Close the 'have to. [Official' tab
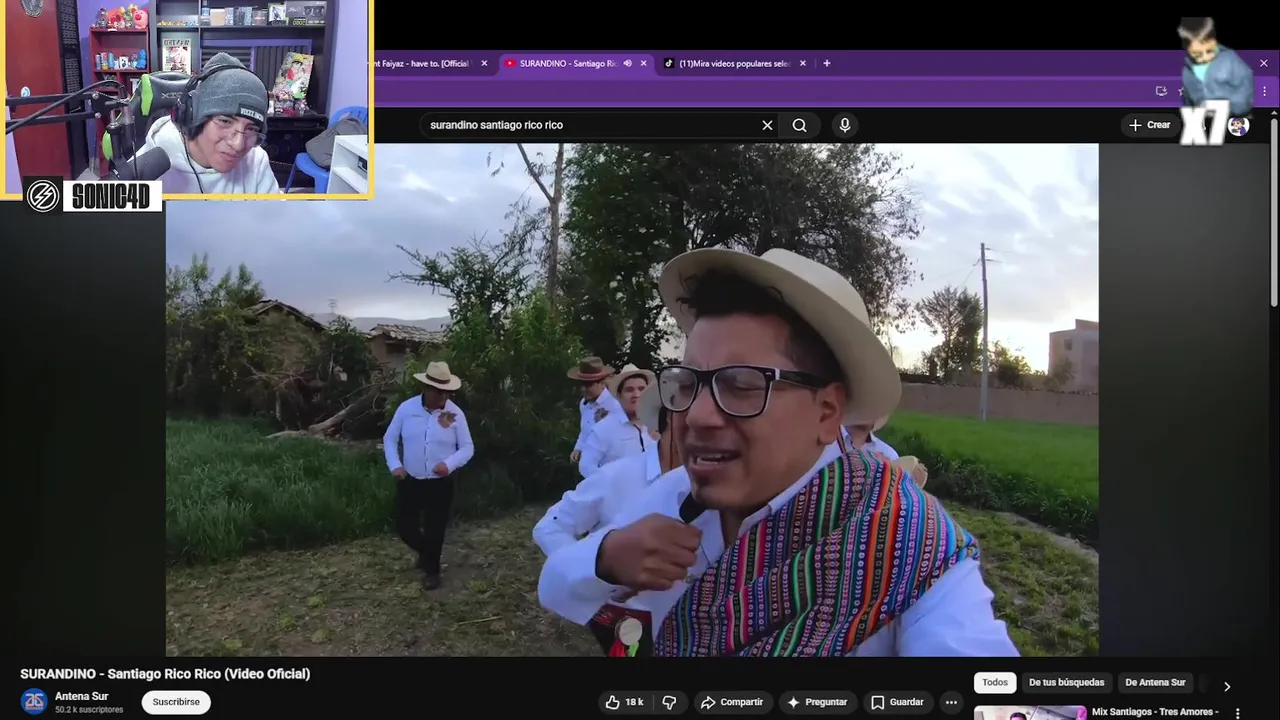Image resolution: width=1280 pixels, height=720 pixels. (484, 63)
